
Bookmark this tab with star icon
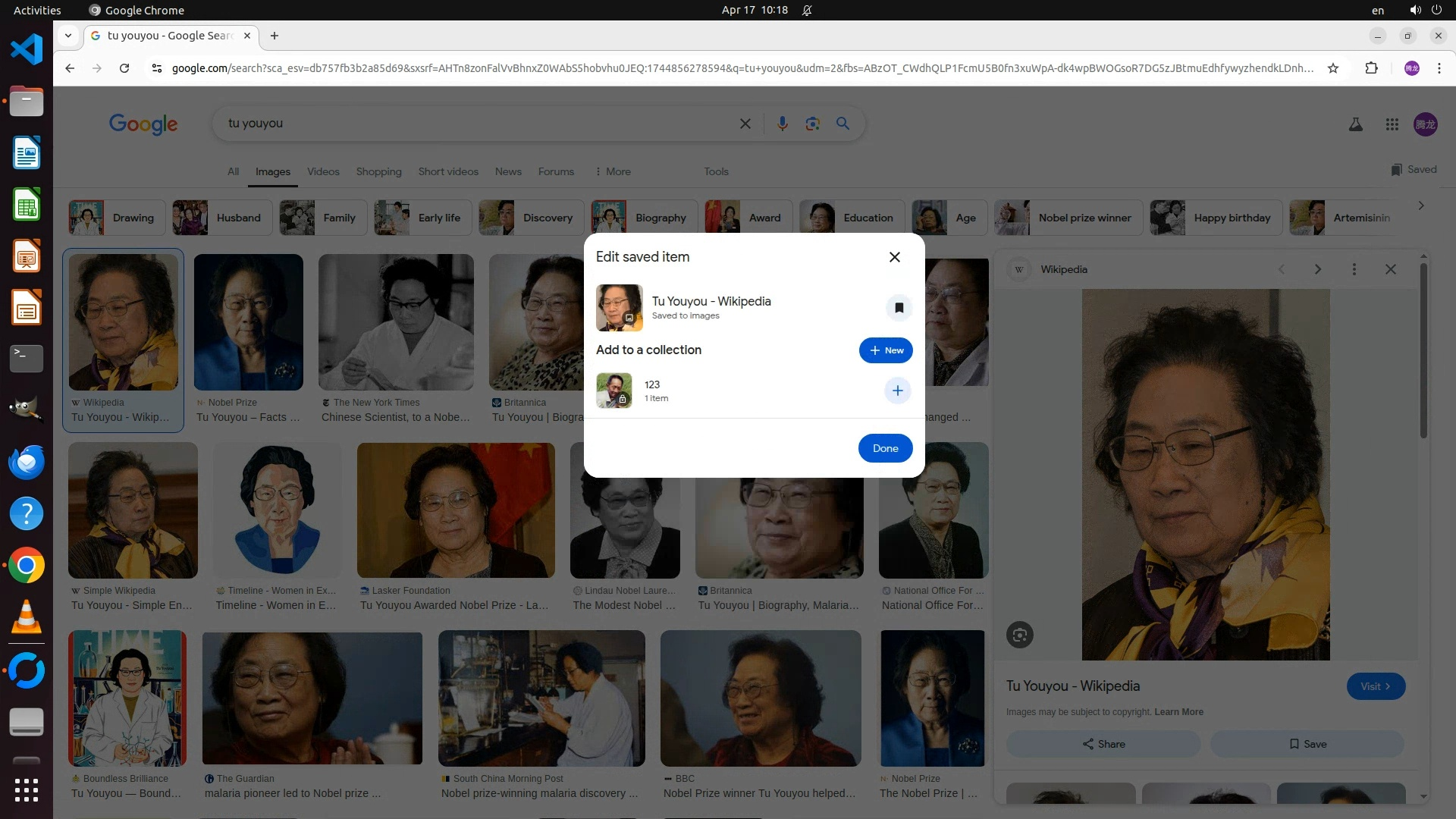[x=1333, y=68]
